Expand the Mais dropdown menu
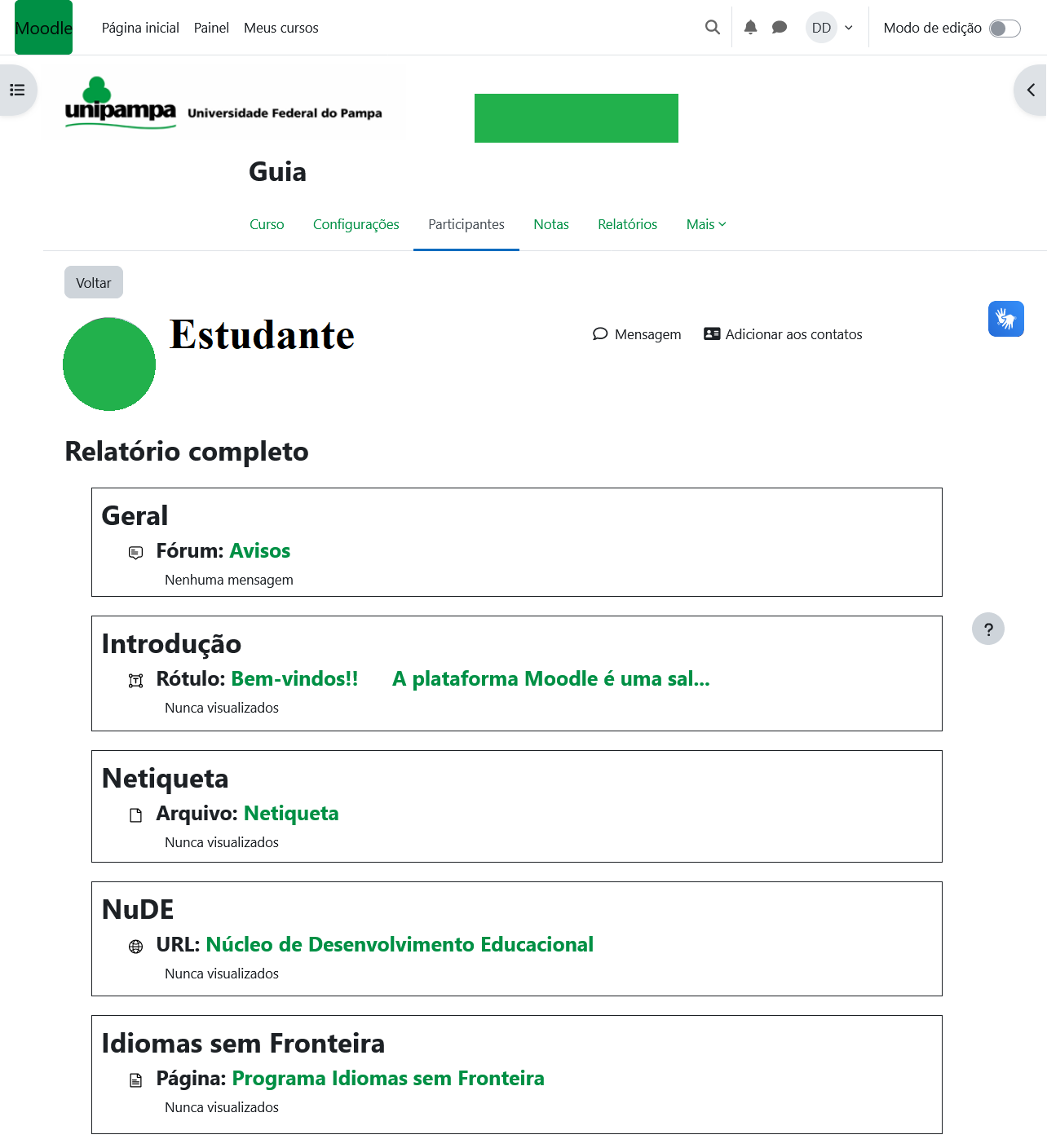This screenshot has height=1148, width=1047. click(x=706, y=224)
